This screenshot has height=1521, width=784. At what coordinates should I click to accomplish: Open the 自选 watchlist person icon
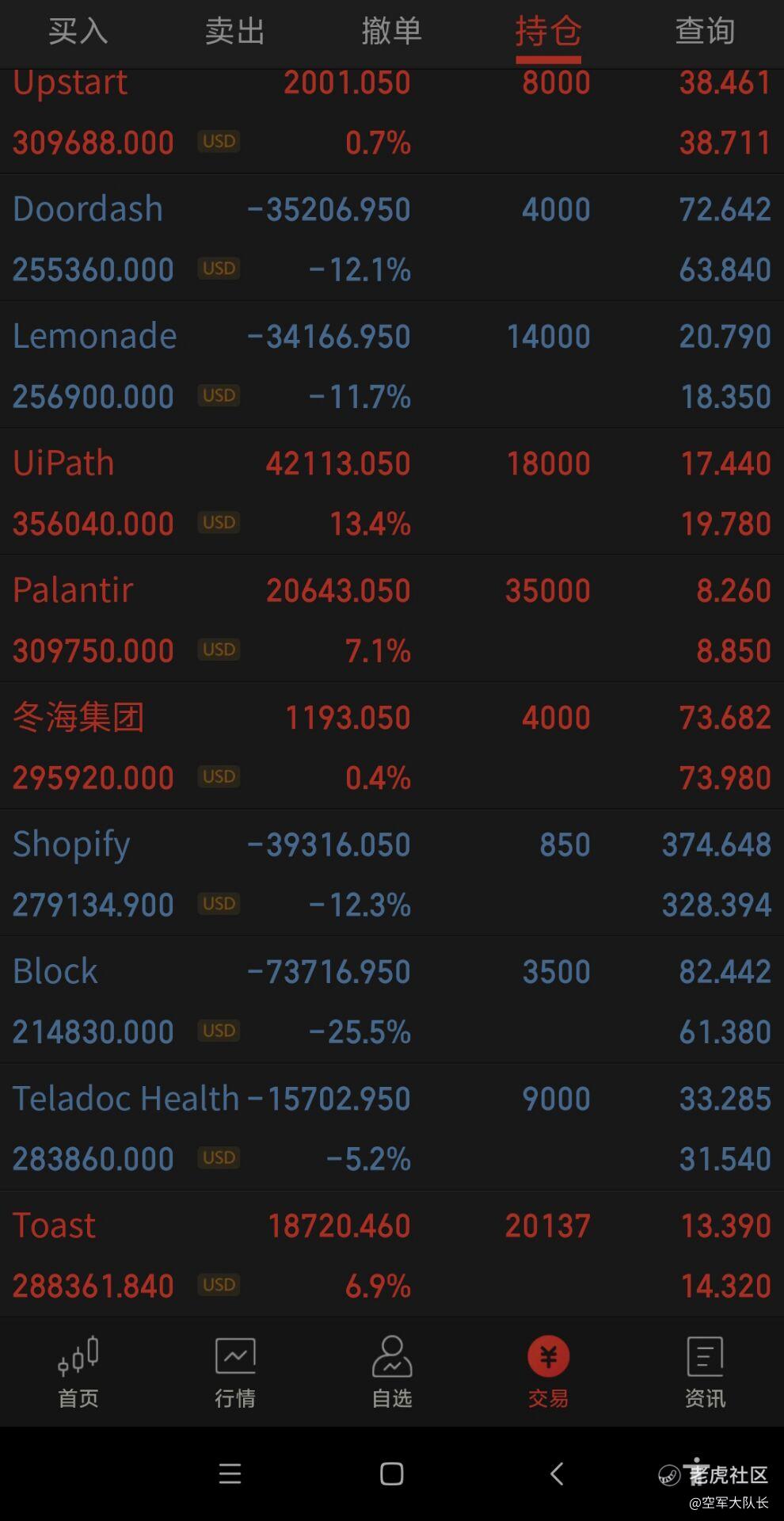392,1356
